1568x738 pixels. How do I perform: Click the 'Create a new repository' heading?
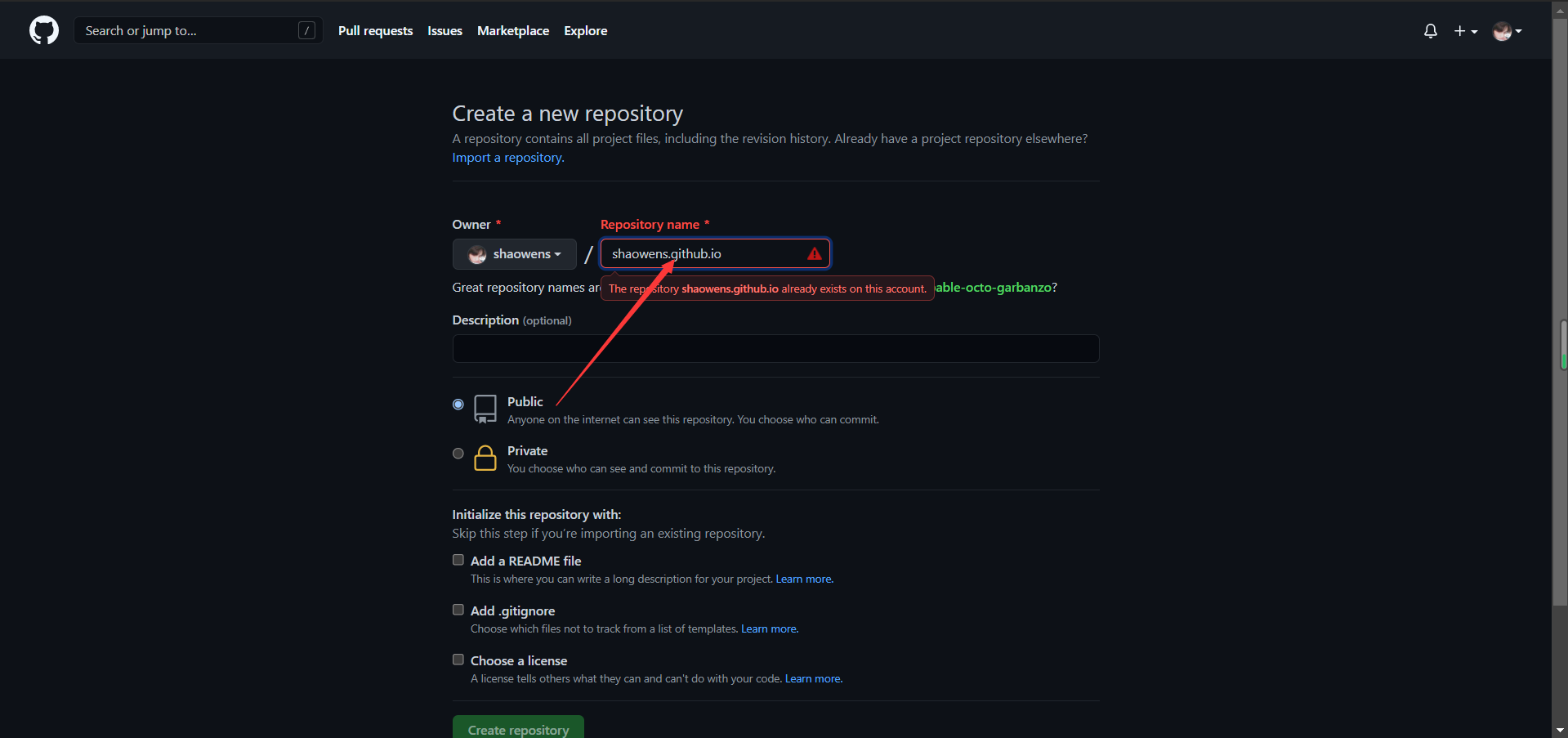pos(568,114)
